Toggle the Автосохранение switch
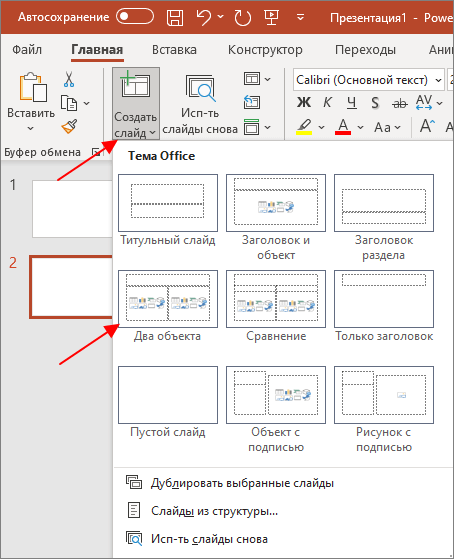454x559 pixels. click(135, 17)
